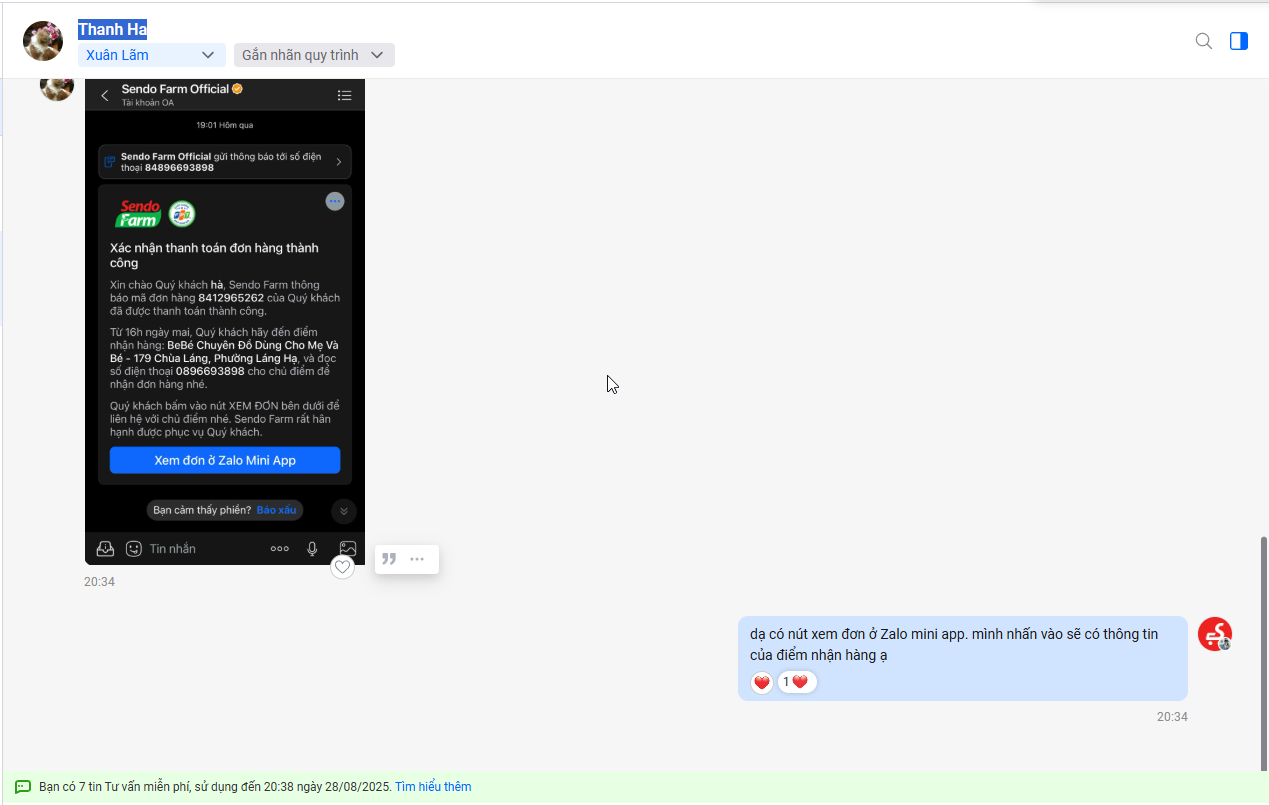Viewport: 1269px width, 805px height.
Task: Select the Thanh Ha contact name
Action: (113, 29)
